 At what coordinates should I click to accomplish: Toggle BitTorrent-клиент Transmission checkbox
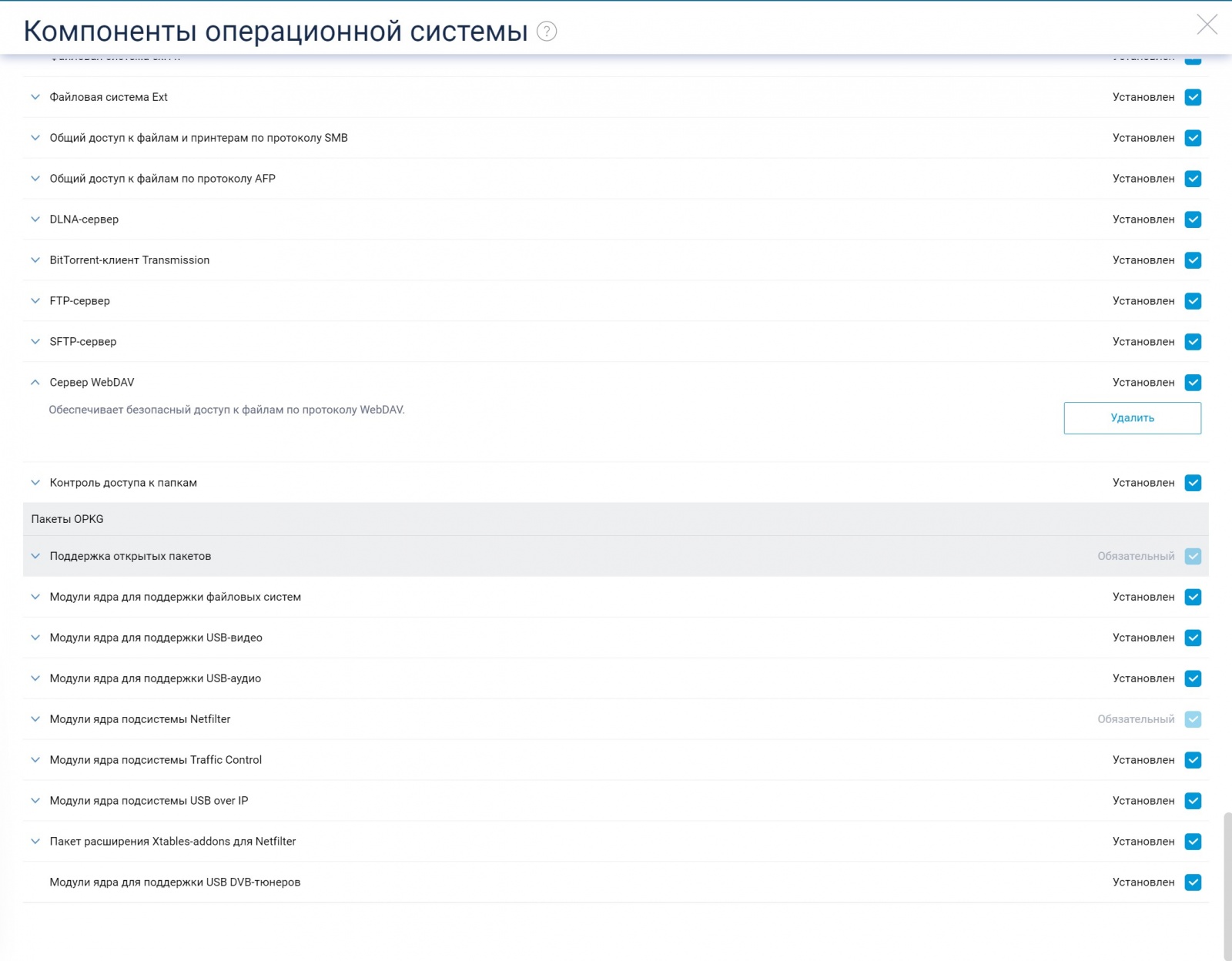pos(1193,261)
